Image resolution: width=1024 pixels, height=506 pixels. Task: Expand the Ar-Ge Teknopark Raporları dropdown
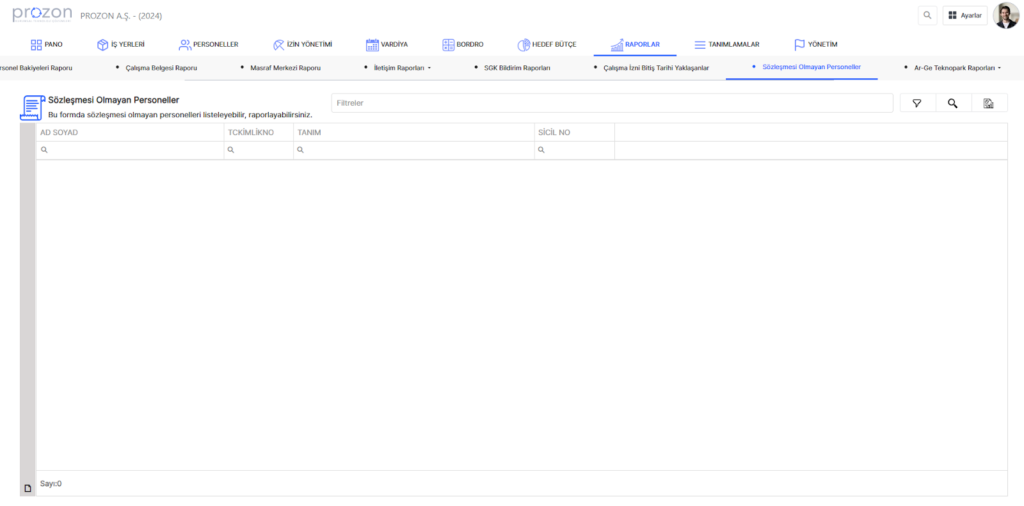pos(955,68)
